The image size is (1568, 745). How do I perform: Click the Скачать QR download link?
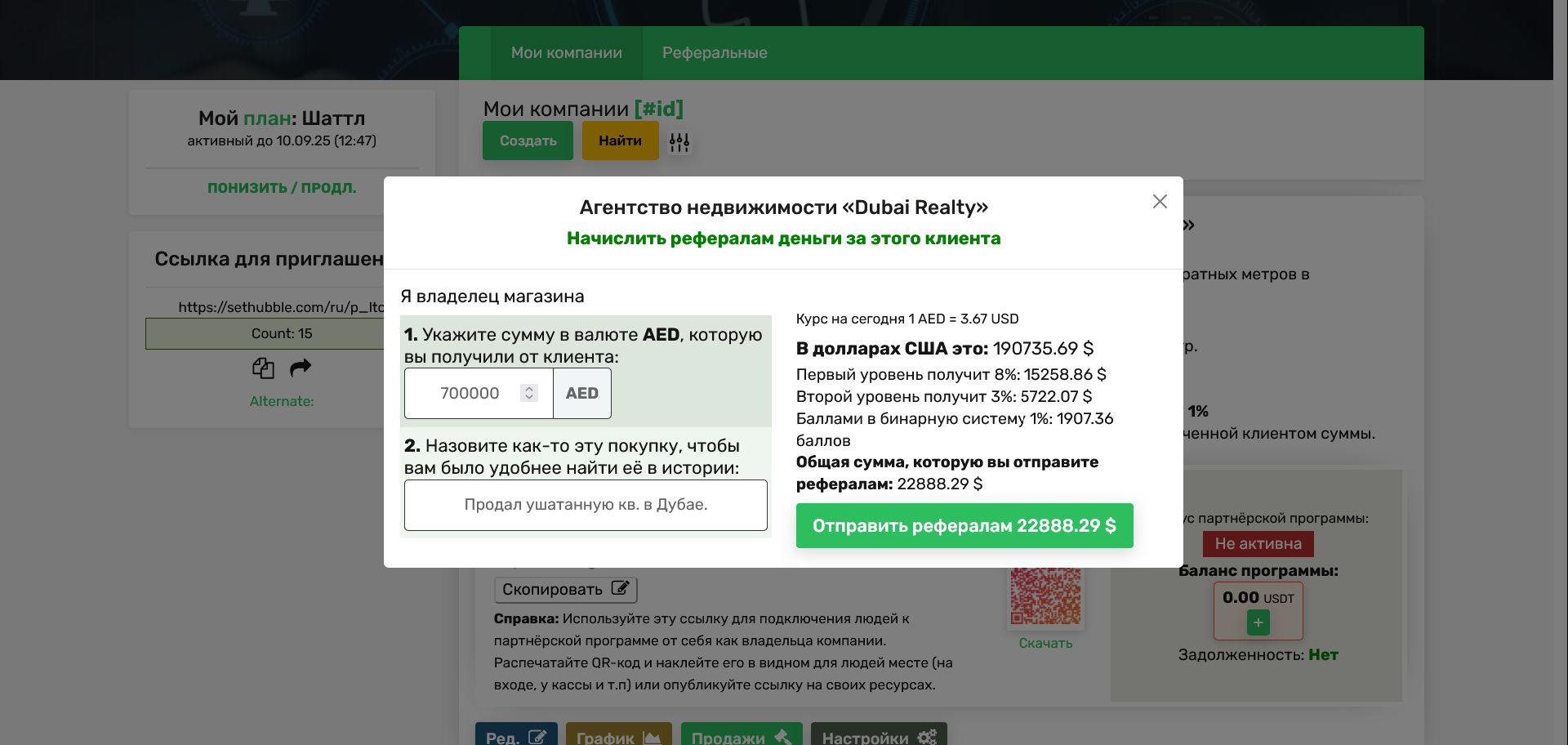tap(1045, 644)
